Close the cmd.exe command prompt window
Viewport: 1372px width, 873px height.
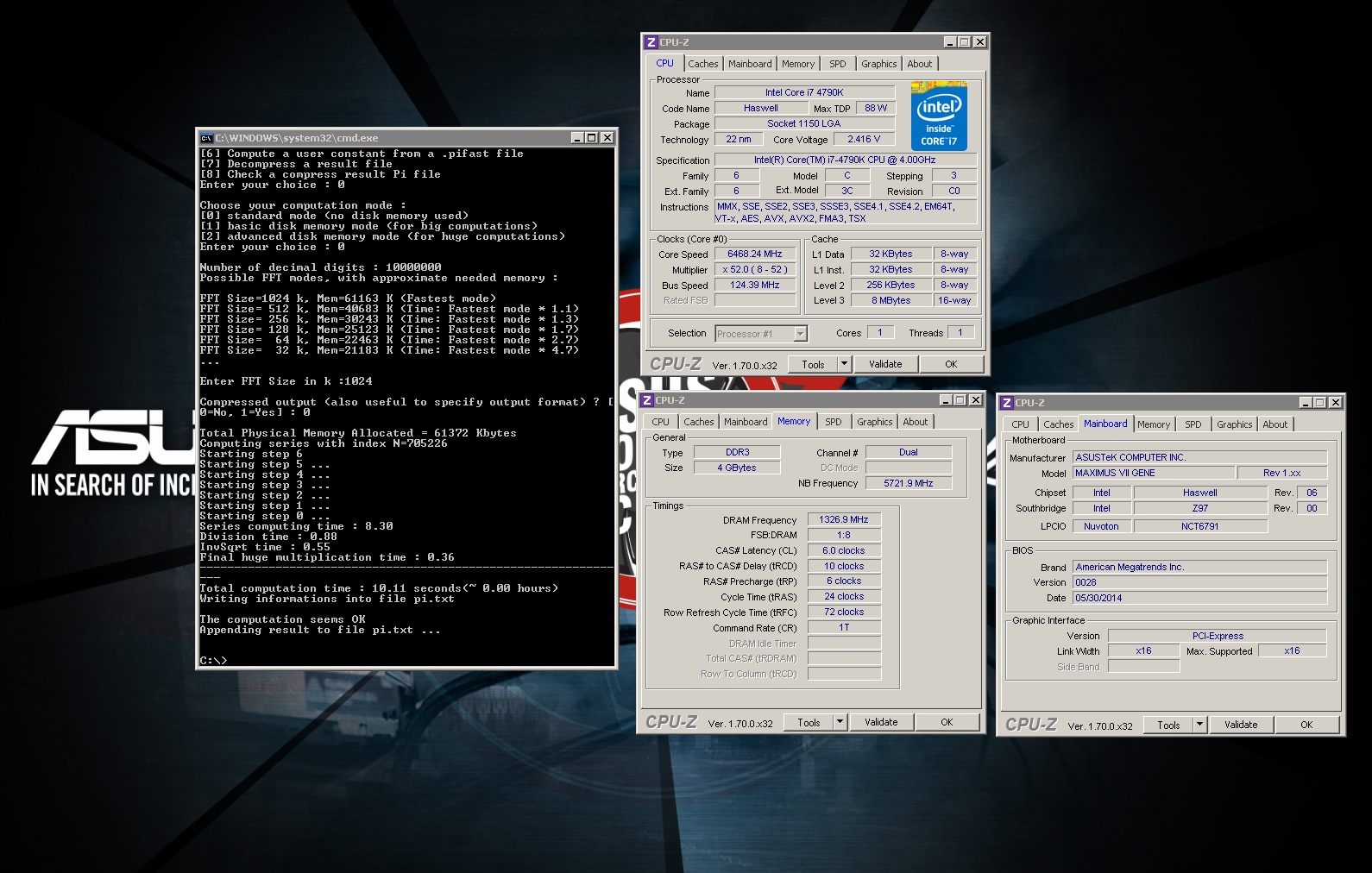(x=607, y=138)
